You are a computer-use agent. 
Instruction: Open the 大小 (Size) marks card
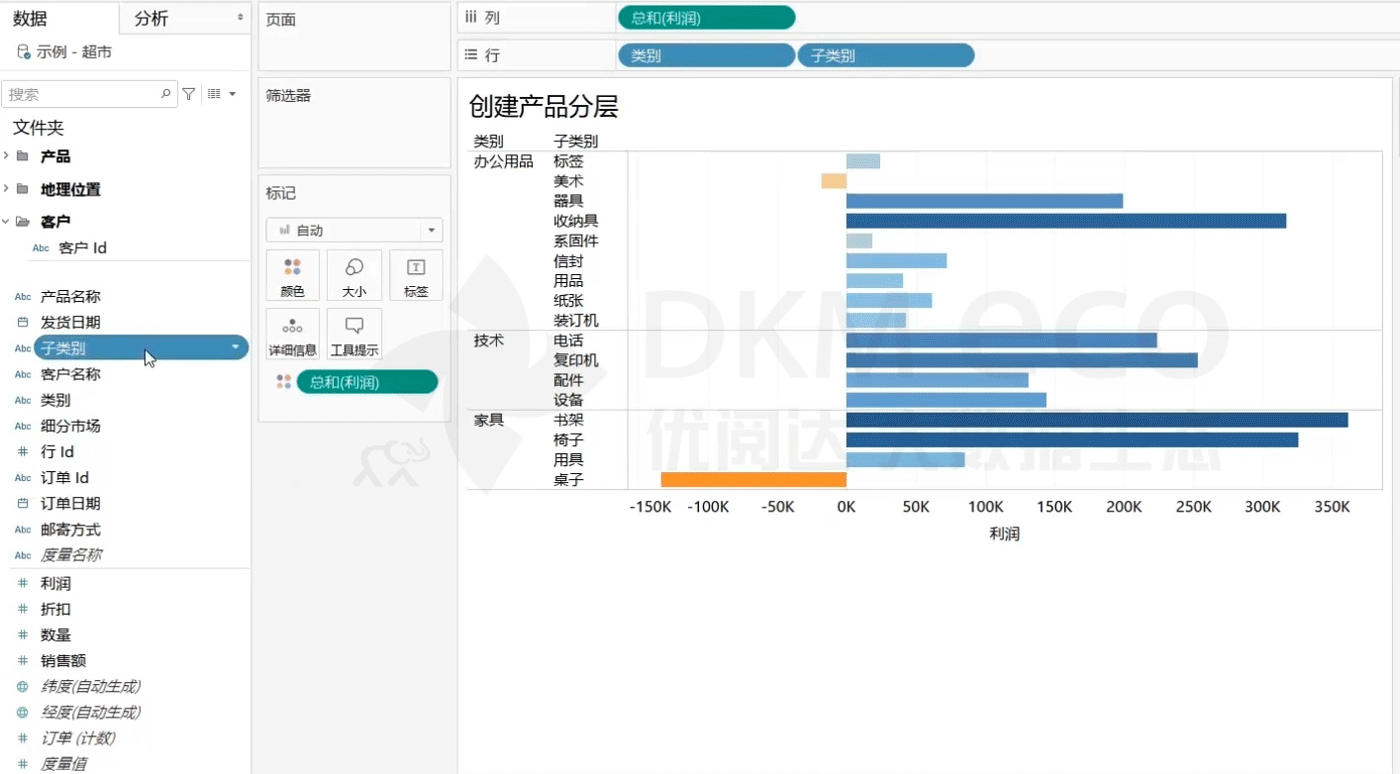[x=354, y=275]
